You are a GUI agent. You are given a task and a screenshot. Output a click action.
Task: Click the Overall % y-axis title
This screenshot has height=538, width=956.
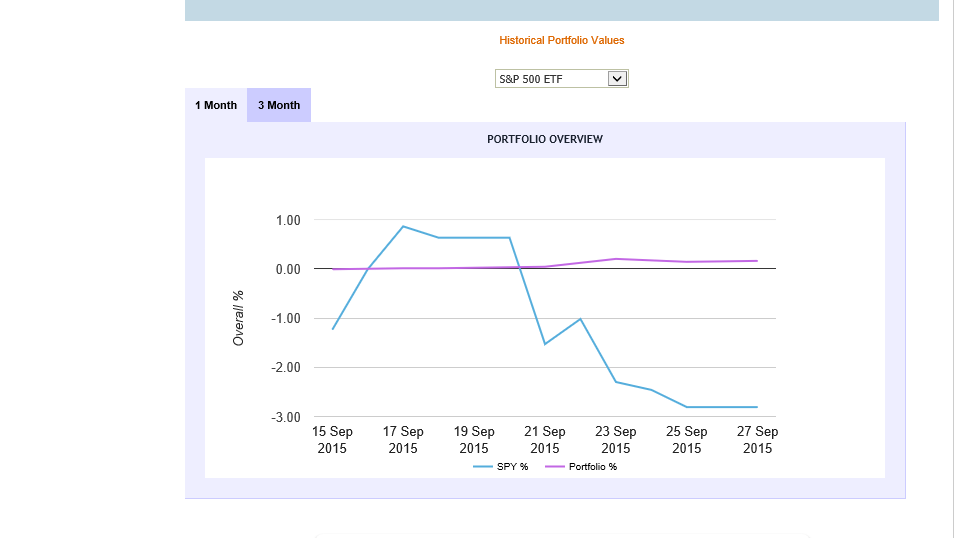click(239, 318)
